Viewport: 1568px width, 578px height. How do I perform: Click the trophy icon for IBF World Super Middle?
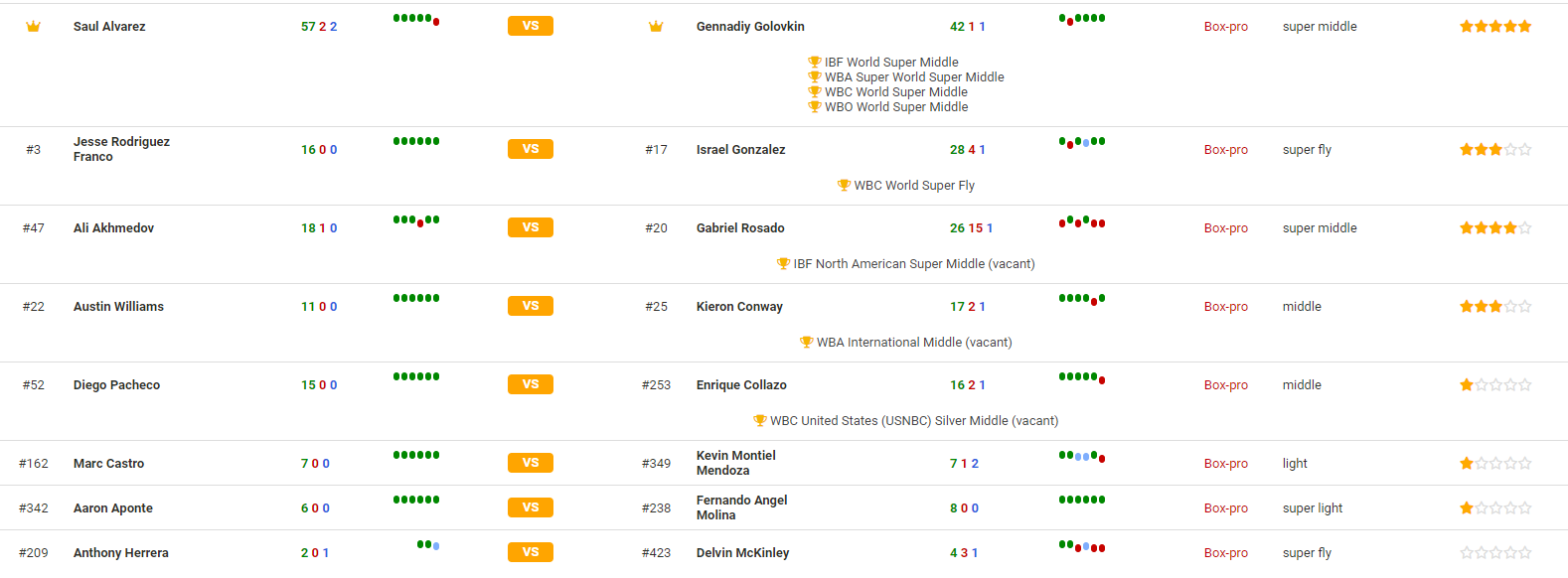[815, 62]
